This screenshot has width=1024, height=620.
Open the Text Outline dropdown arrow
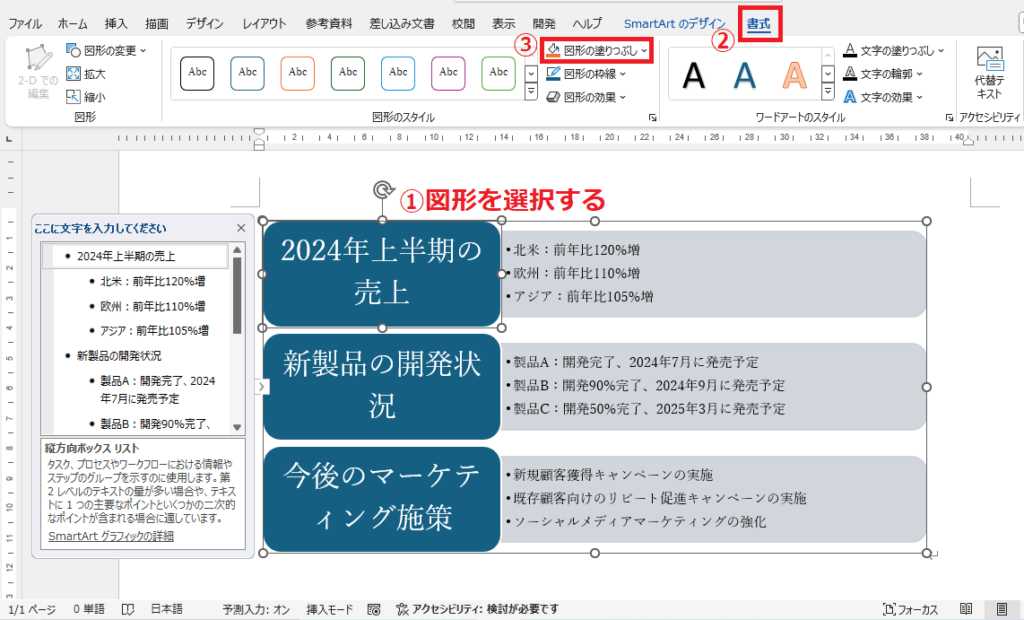click(x=920, y=74)
